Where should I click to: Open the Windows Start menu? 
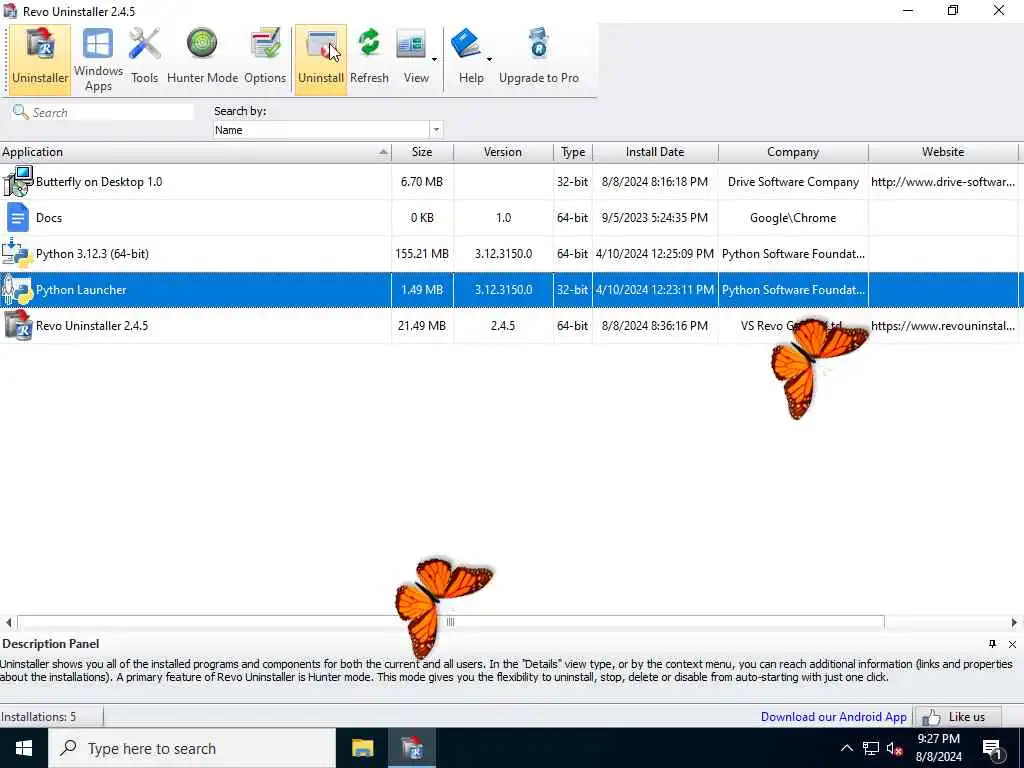24,748
